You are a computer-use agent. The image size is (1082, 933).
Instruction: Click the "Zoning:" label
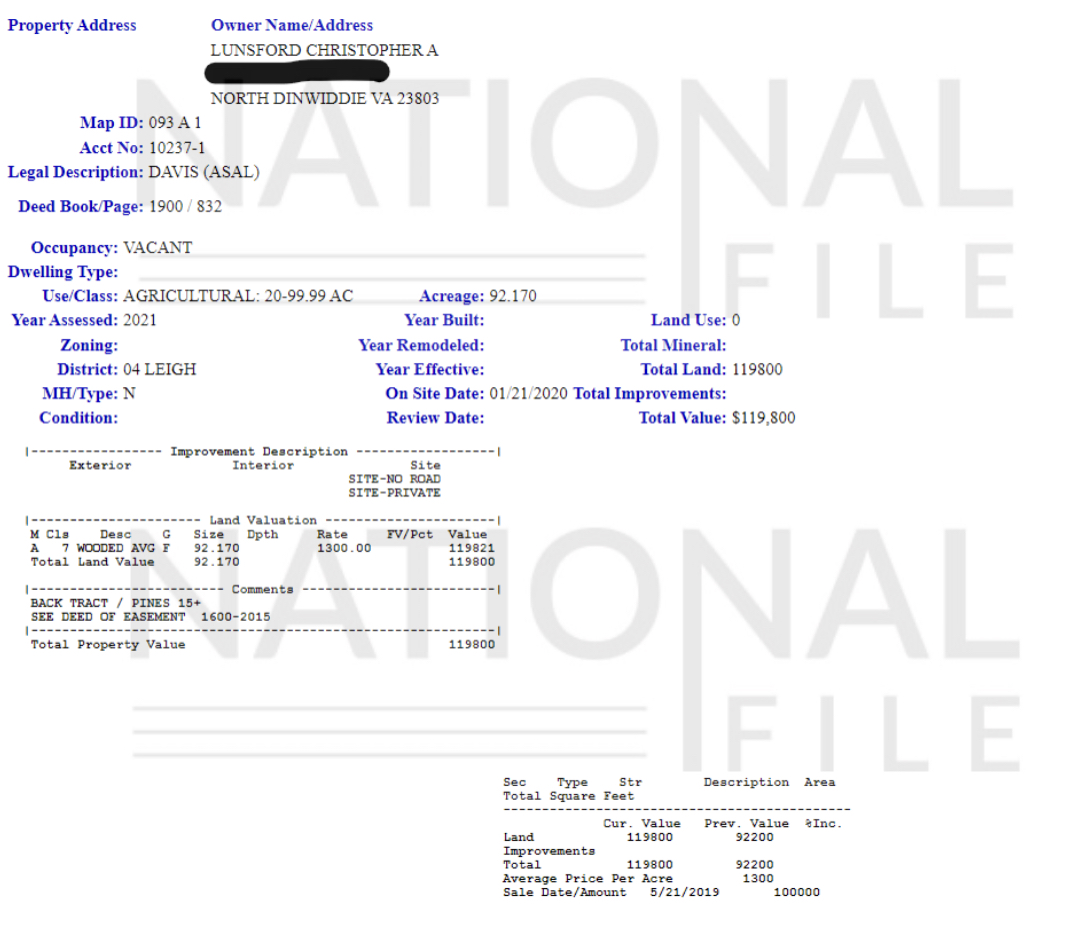click(89, 345)
